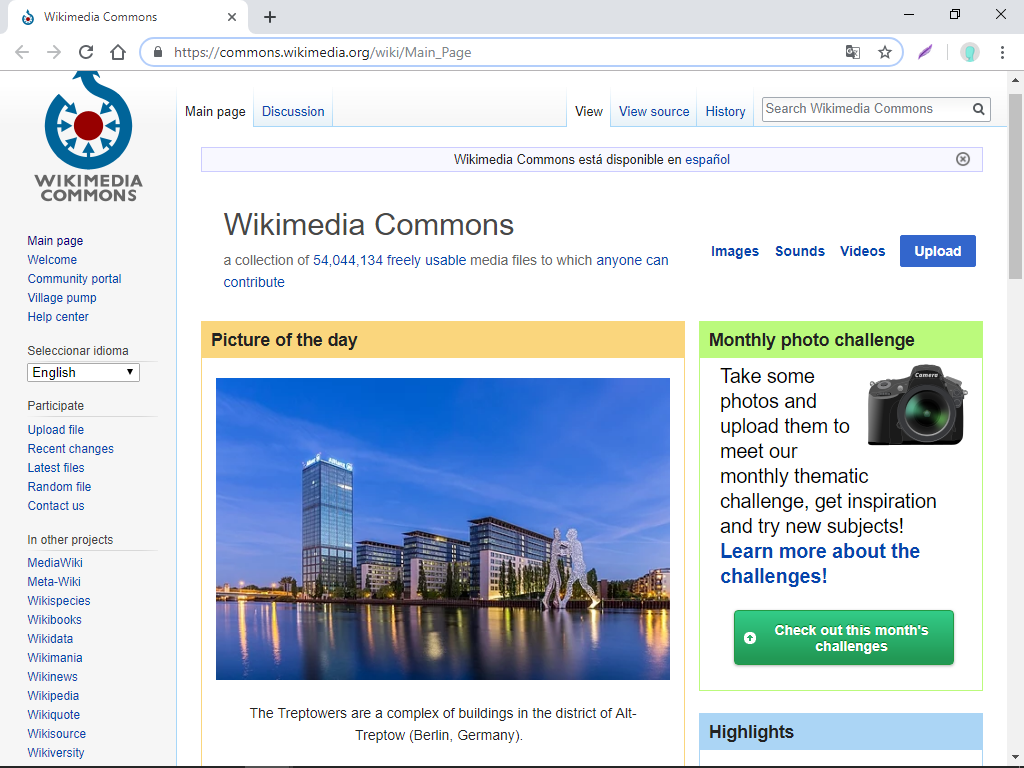Click the scrollbar down arrow
The image size is (1024, 768).
point(1015,758)
